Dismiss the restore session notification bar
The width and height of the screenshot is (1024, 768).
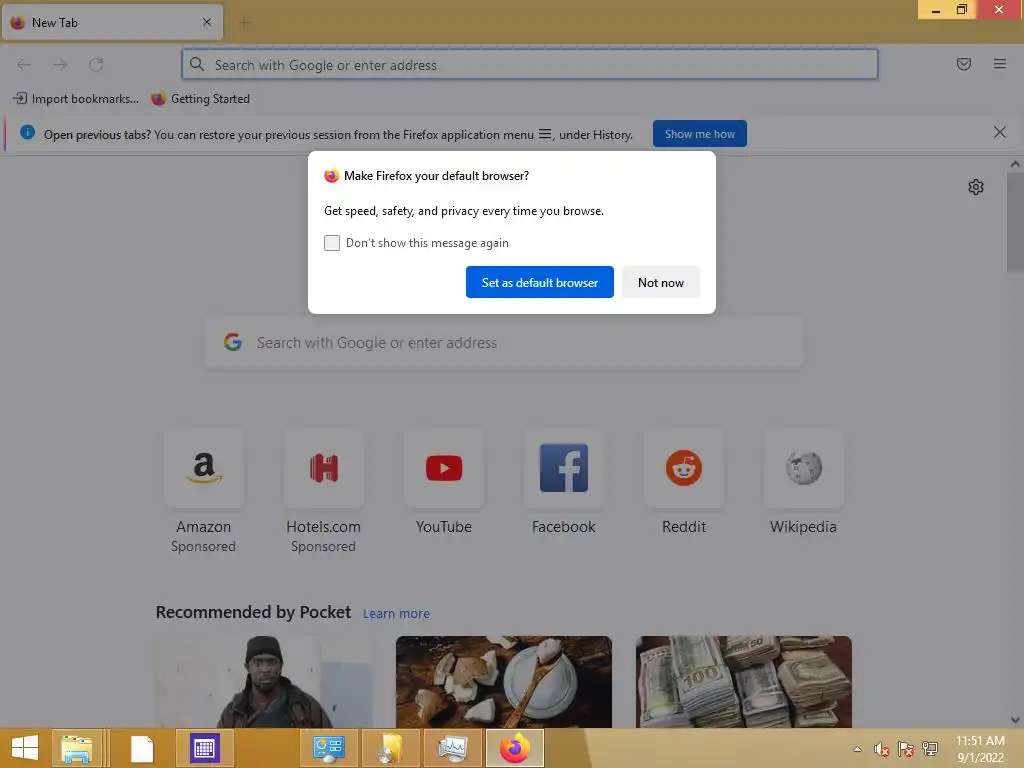999,133
